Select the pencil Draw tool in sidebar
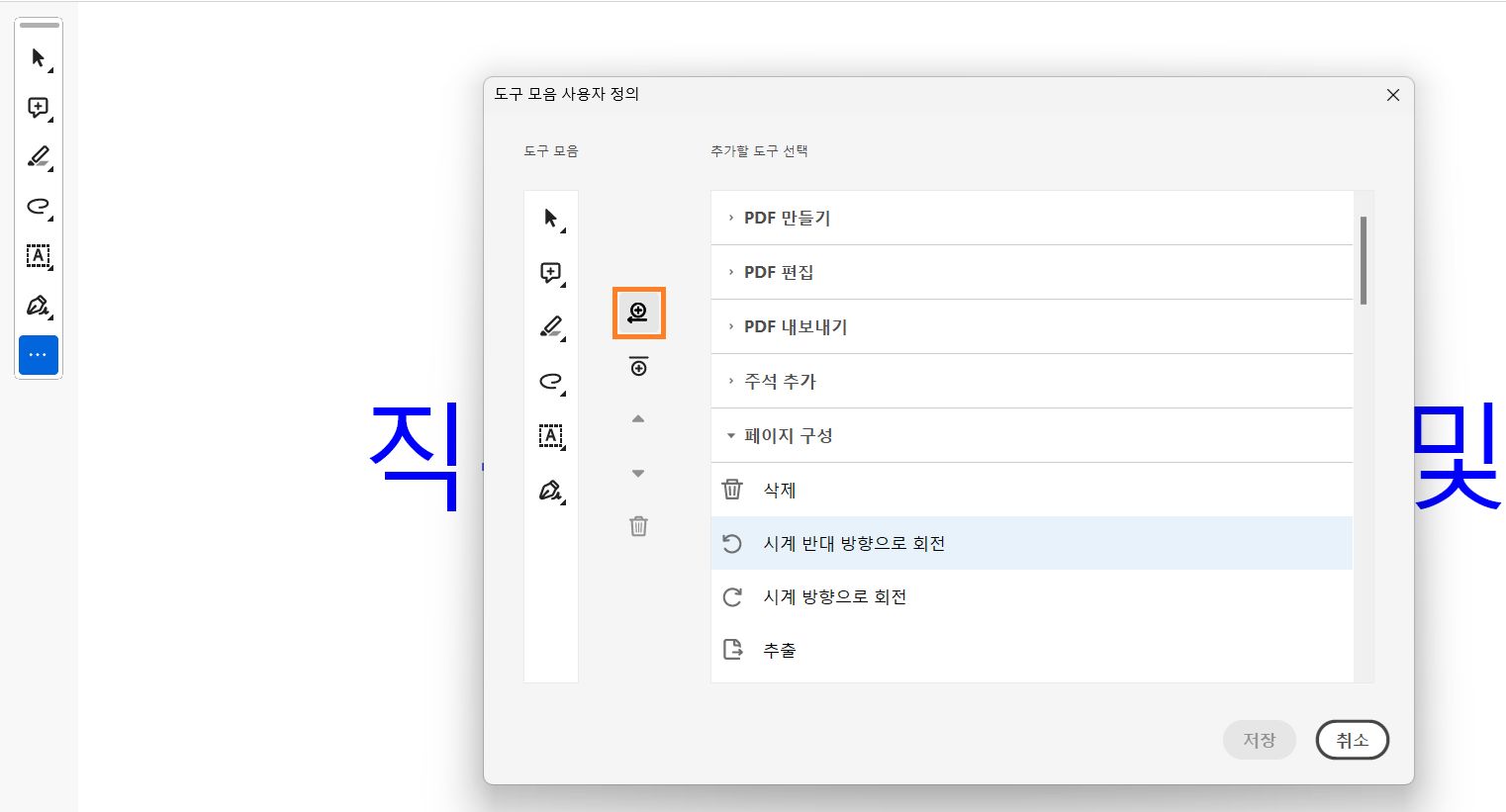The width and height of the screenshot is (1506, 812). [39, 157]
